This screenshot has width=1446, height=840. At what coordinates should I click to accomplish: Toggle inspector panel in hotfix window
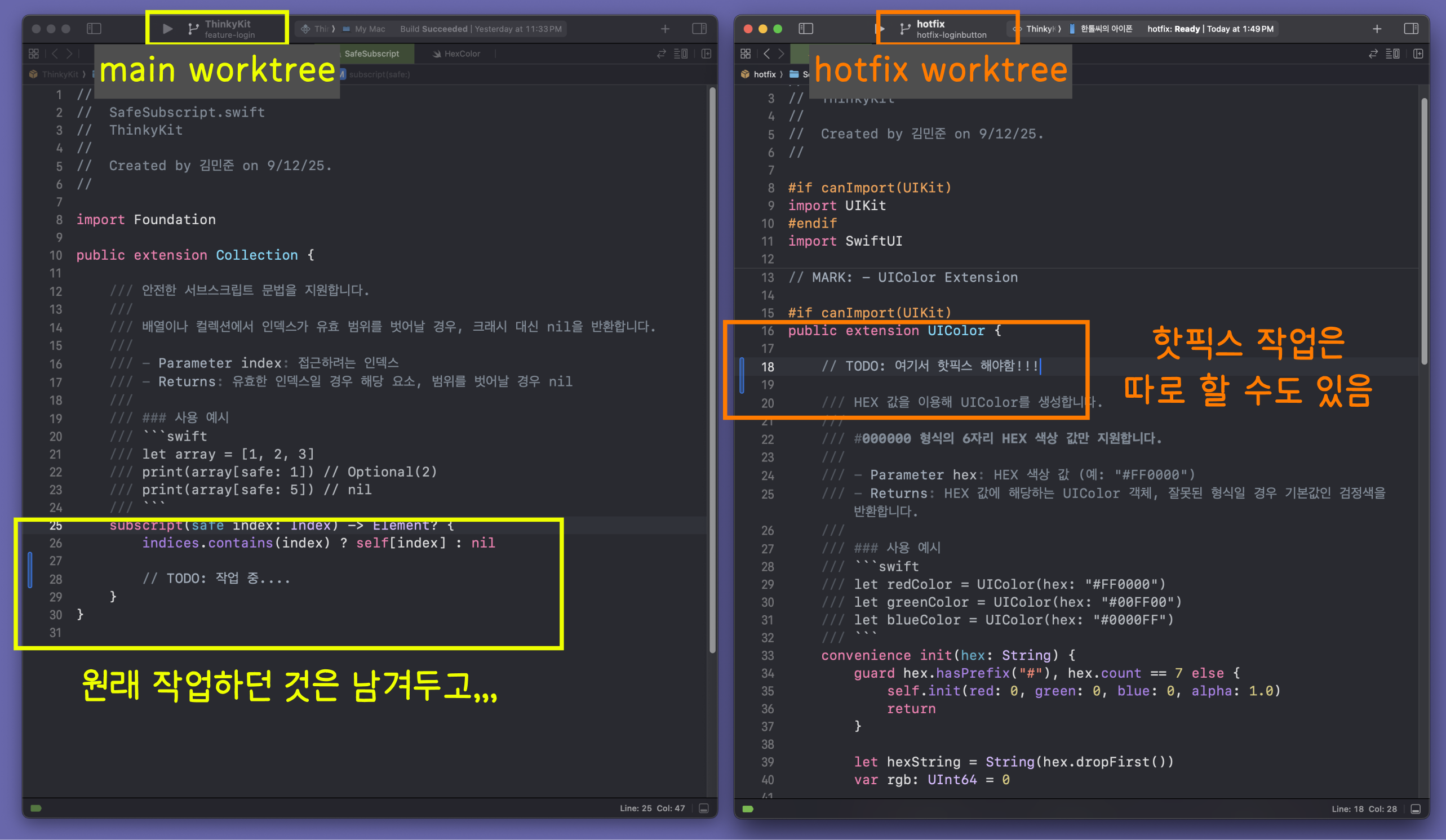click(1411, 29)
